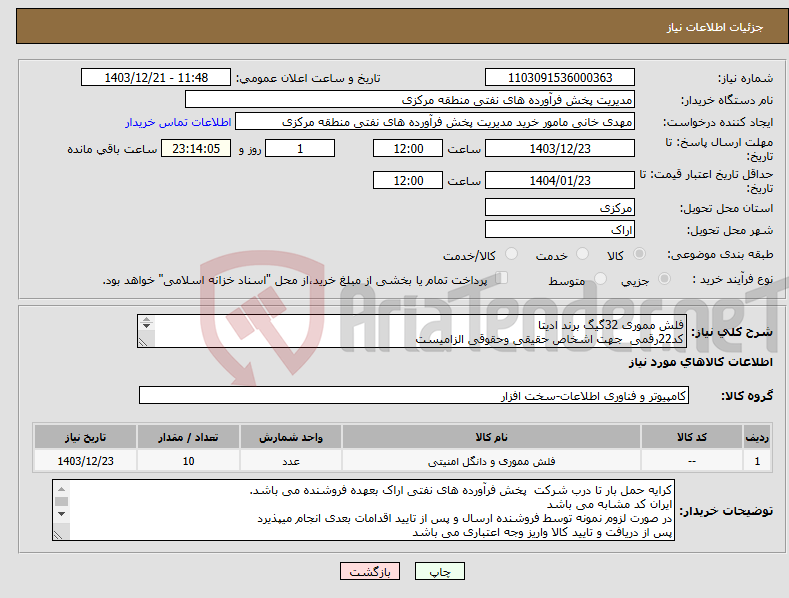The width and height of the screenshot is (789, 598).
Task: Click the goods group field کامپیوتر و فناوری اطلاعات
Action: [414, 396]
